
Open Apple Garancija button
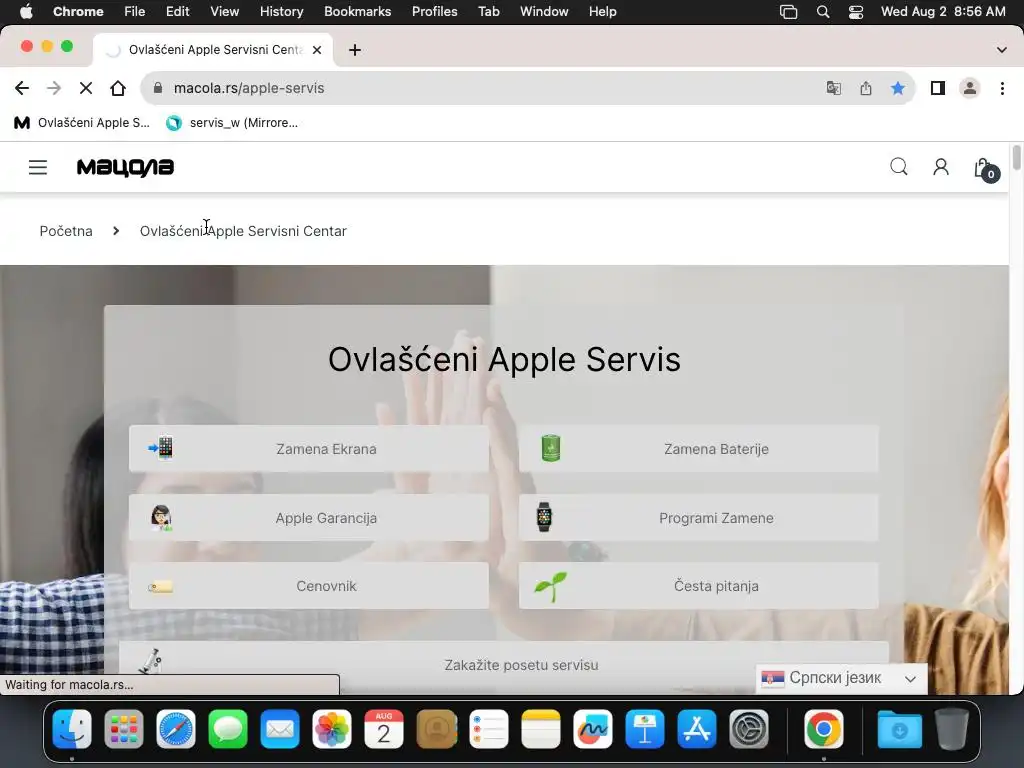pyautogui.click(x=309, y=518)
